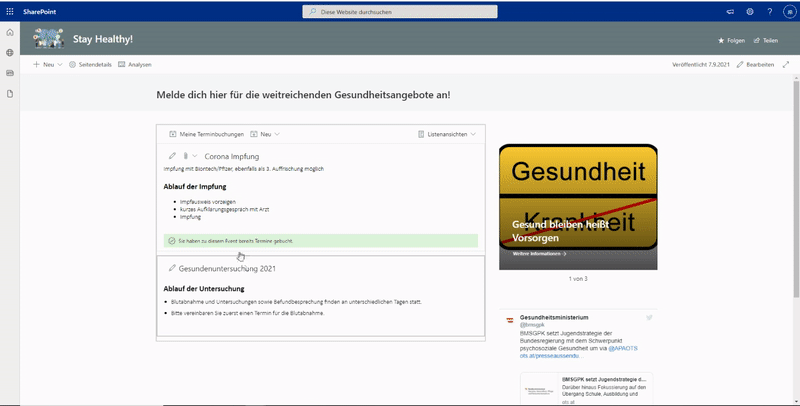Image resolution: width=800 pixels, height=406 pixels.
Task: Open 'Analysen' page analytics
Action: click(135, 64)
